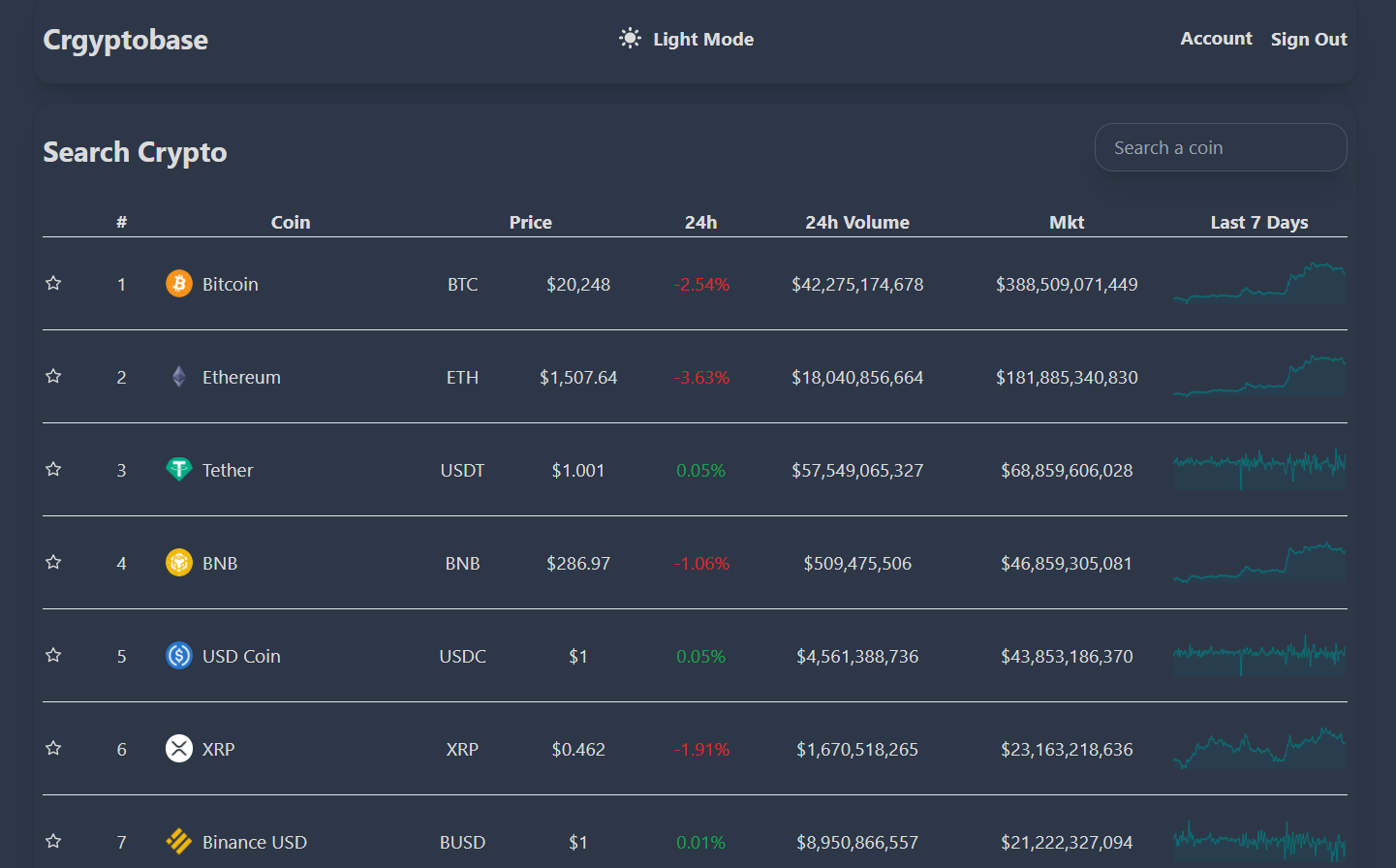1396x868 pixels.
Task: Select BNB's 24h volume $509,475,506
Action: point(857,563)
